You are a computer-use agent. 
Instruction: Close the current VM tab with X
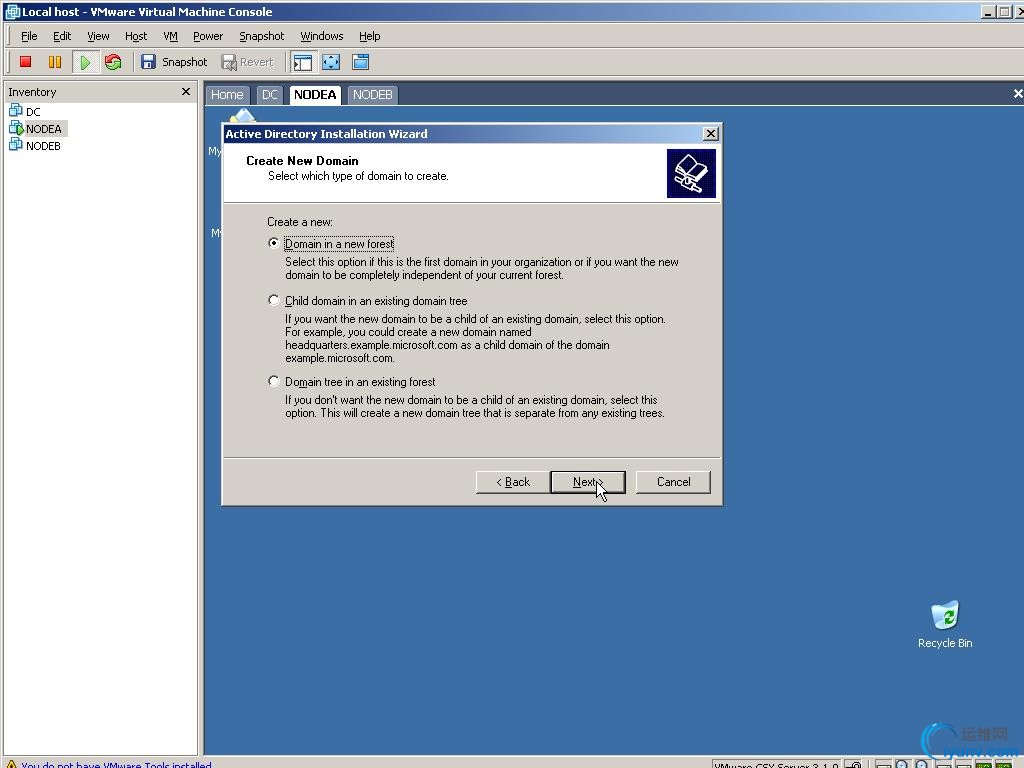click(1017, 94)
